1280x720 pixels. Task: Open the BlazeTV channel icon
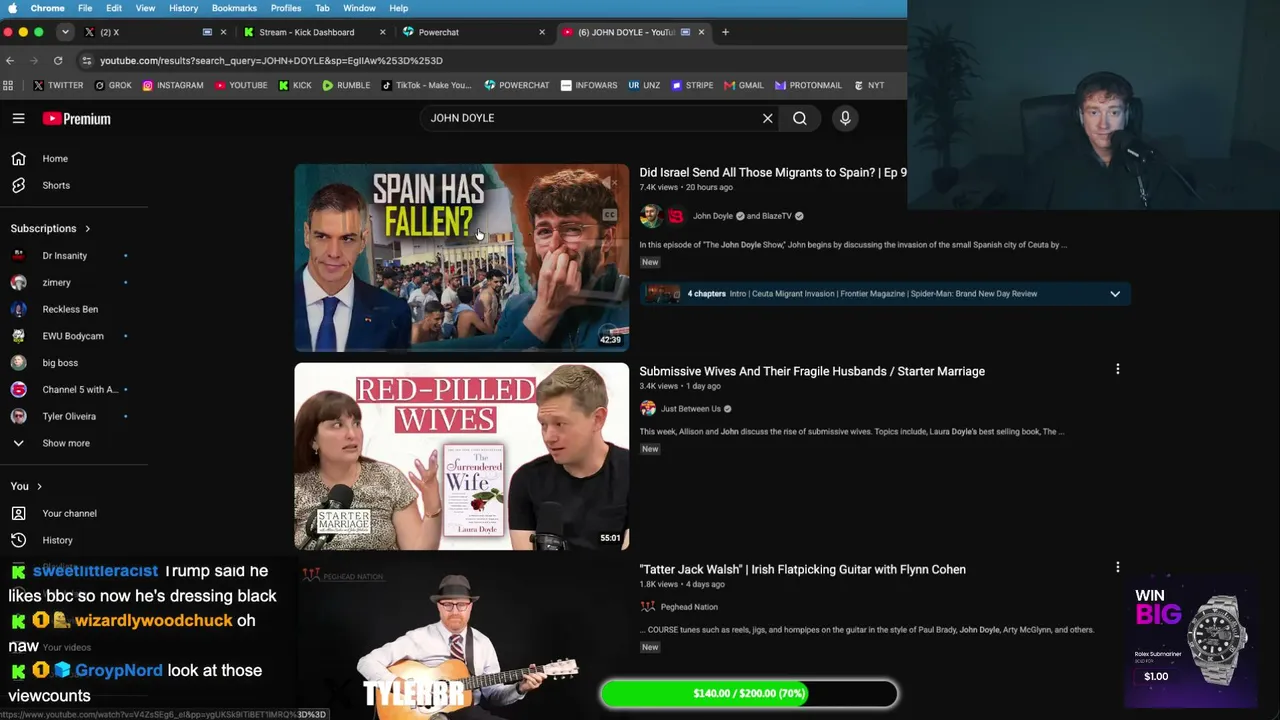[675, 216]
